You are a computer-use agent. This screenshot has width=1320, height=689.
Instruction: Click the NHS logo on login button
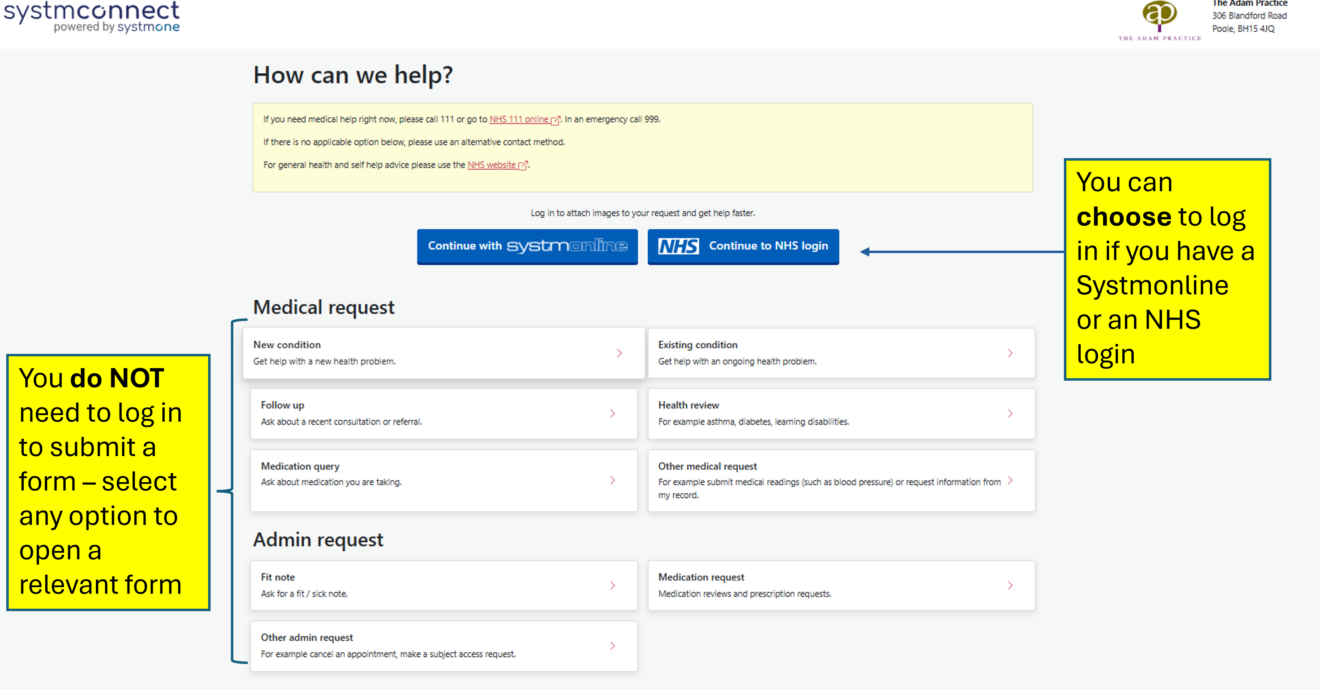(x=679, y=246)
